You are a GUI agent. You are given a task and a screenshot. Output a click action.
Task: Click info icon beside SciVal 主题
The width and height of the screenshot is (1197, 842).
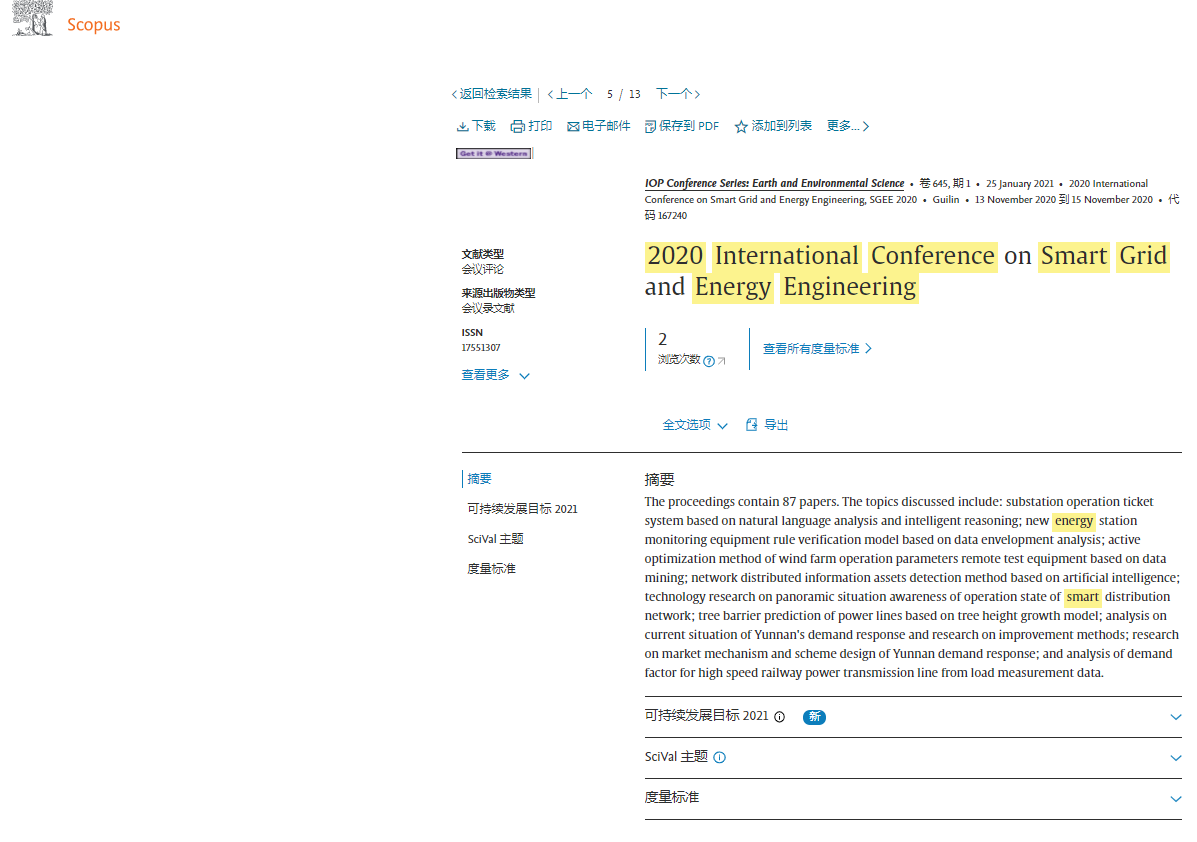click(x=719, y=757)
